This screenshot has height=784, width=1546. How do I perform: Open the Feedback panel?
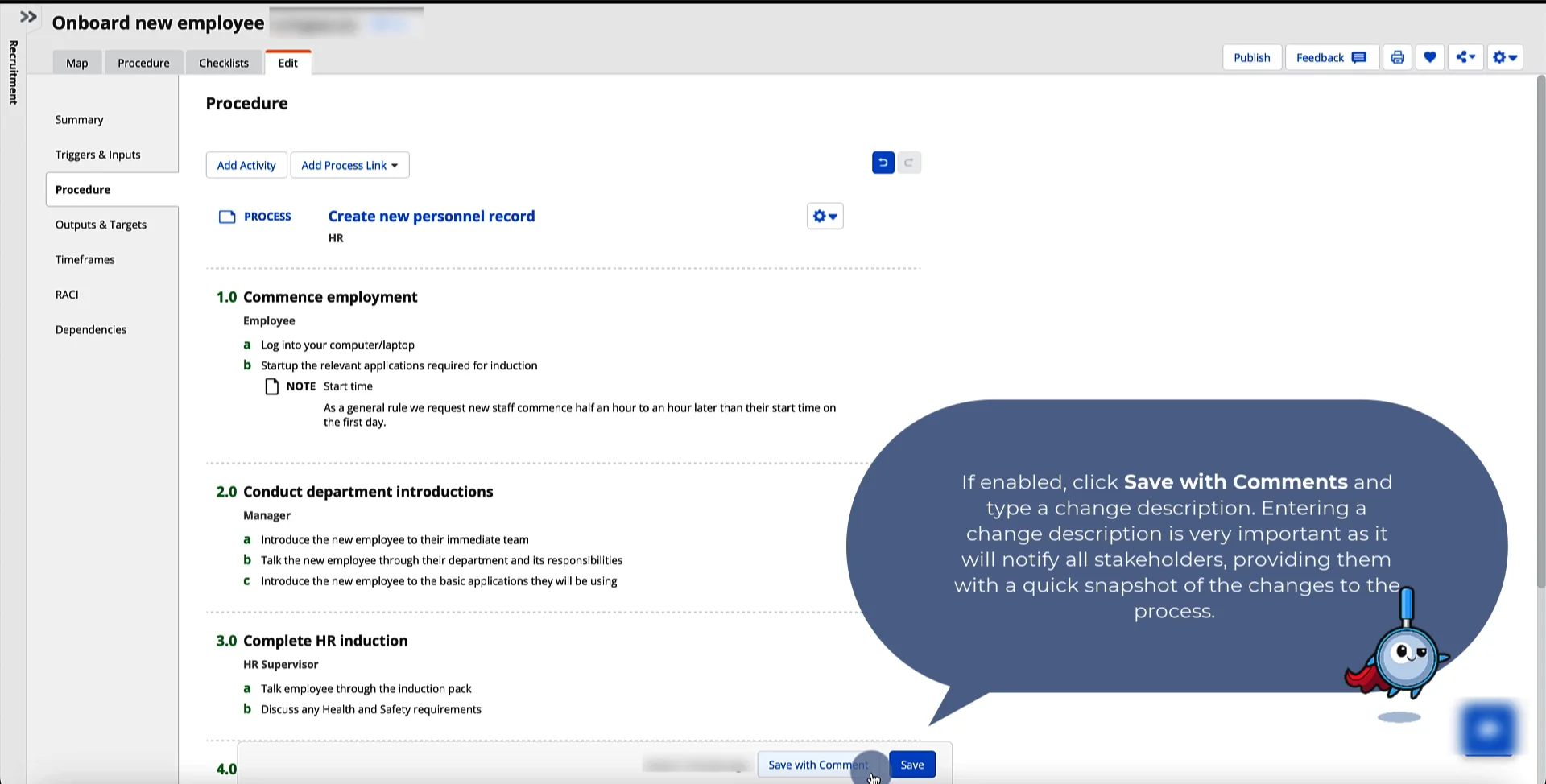(1332, 57)
